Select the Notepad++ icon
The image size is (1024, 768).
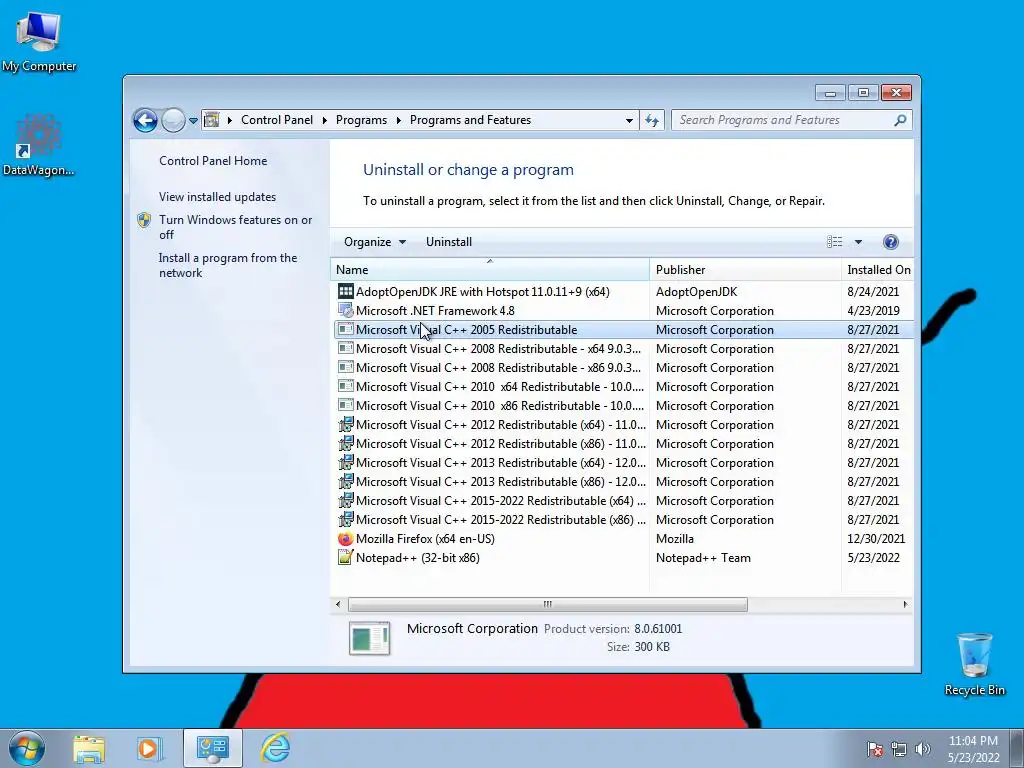(x=345, y=558)
